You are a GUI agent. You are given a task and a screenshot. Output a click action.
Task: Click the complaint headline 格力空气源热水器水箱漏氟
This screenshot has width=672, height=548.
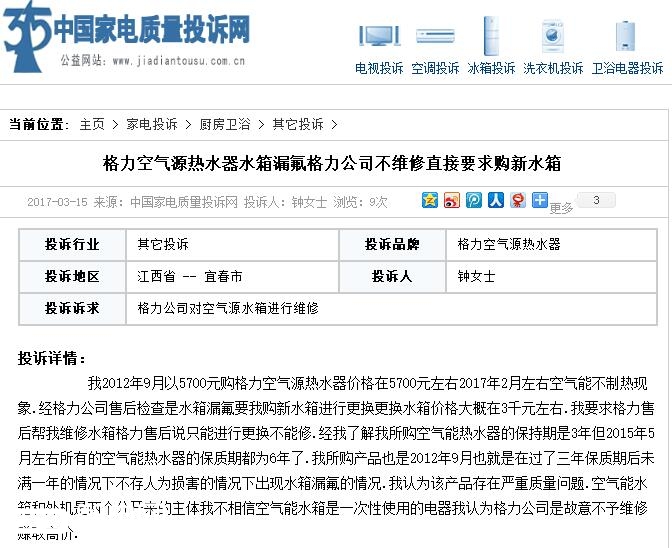coord(332,163)
